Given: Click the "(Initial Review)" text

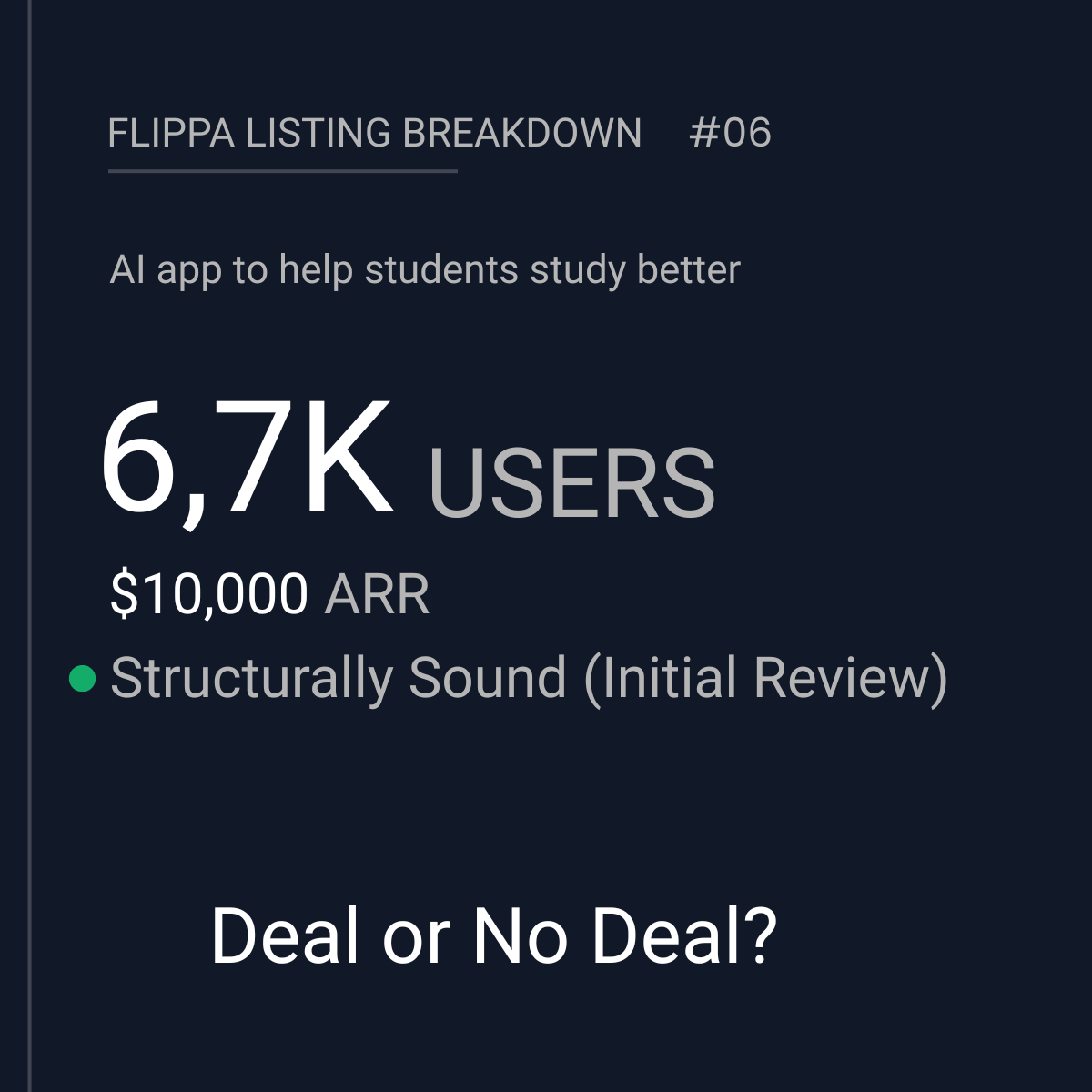Looking at the screenshot, I should pyautogui.click(x=765, y=679).
